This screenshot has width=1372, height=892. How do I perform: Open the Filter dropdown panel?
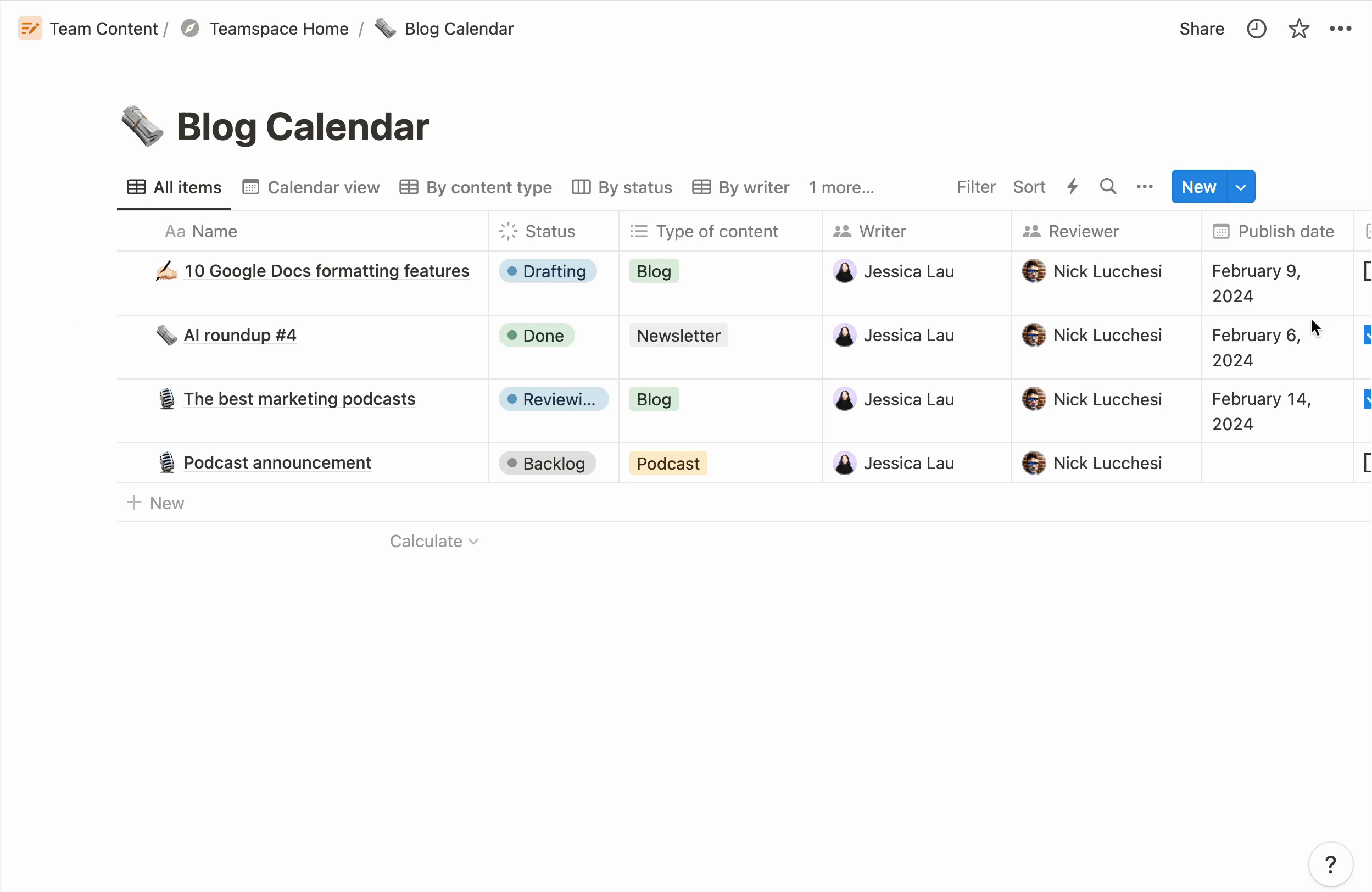tap(976, 187)
